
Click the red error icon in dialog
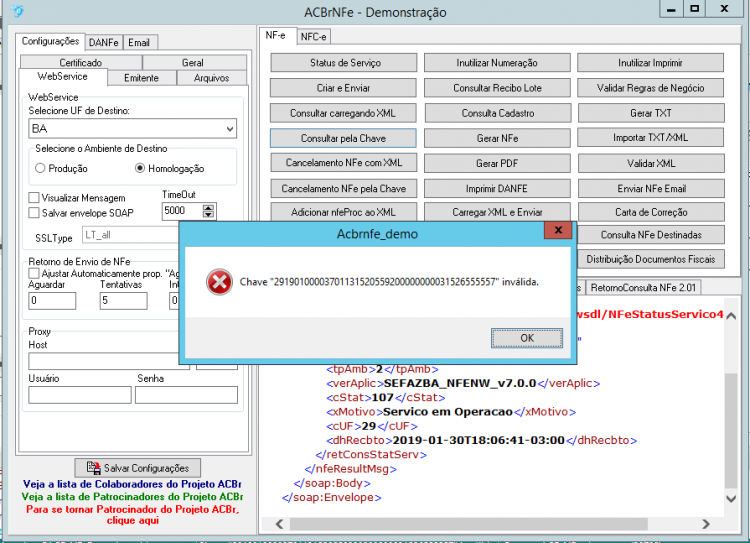coord(219,282)
